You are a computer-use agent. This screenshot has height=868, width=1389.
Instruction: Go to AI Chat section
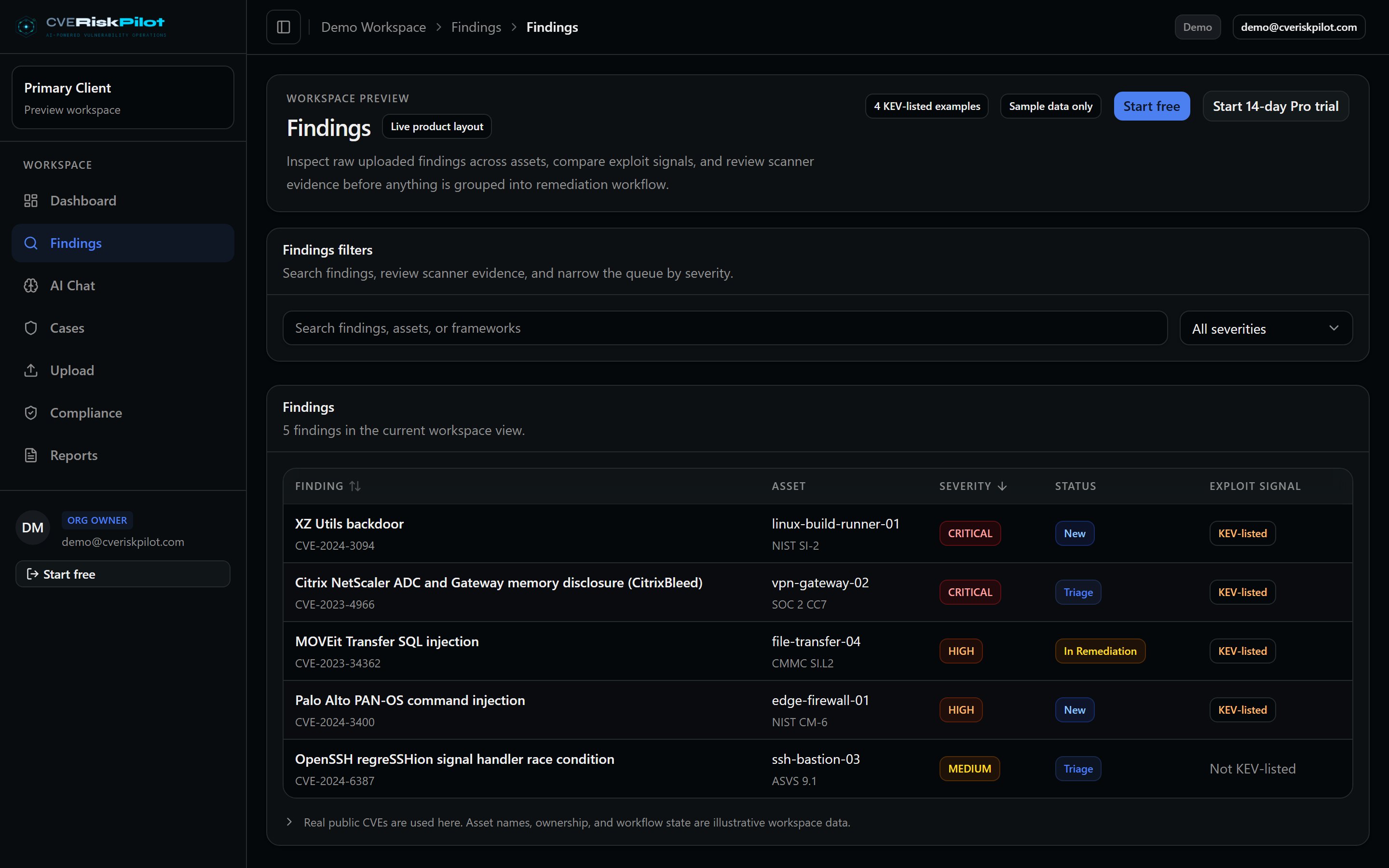coord(123,285)
